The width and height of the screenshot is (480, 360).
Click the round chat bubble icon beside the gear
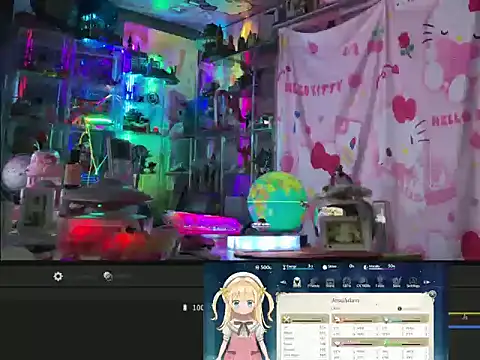pos(108,276)
